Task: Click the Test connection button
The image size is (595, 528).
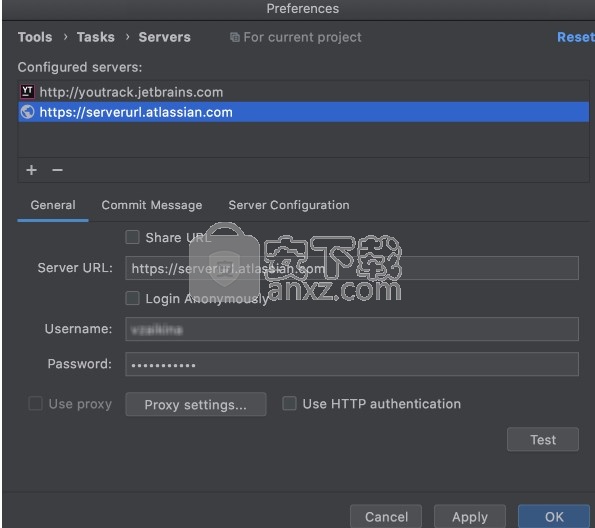Action: (543, 440)
